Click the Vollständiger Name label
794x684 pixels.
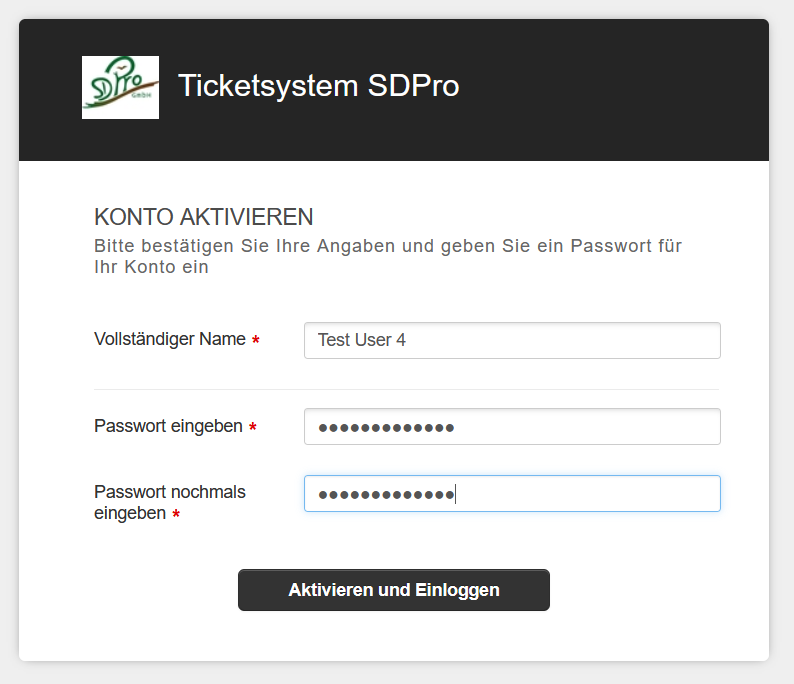tap(170, 339)
